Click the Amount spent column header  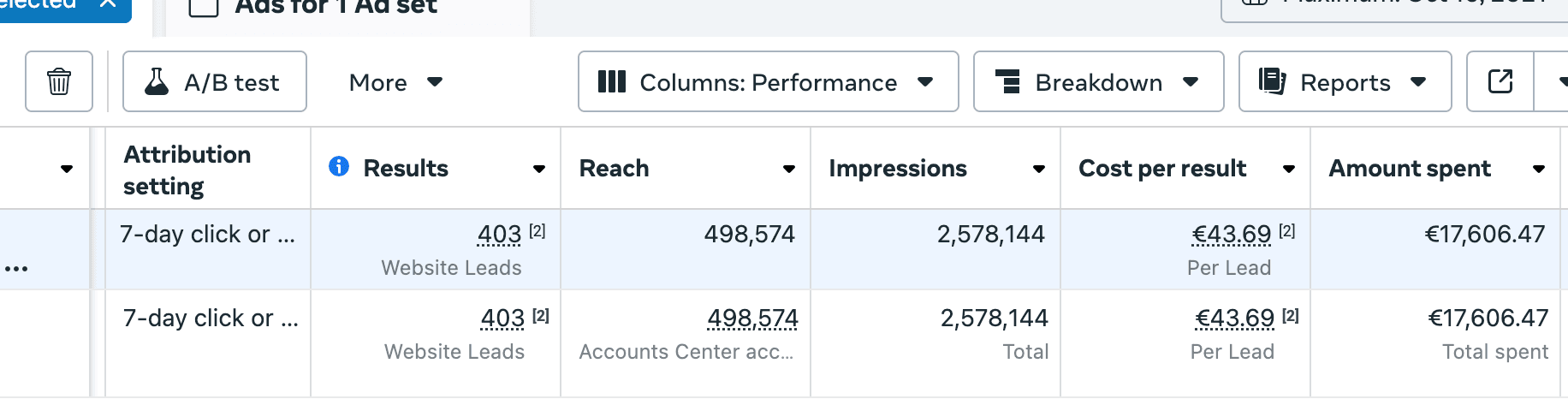point(1409,169)
